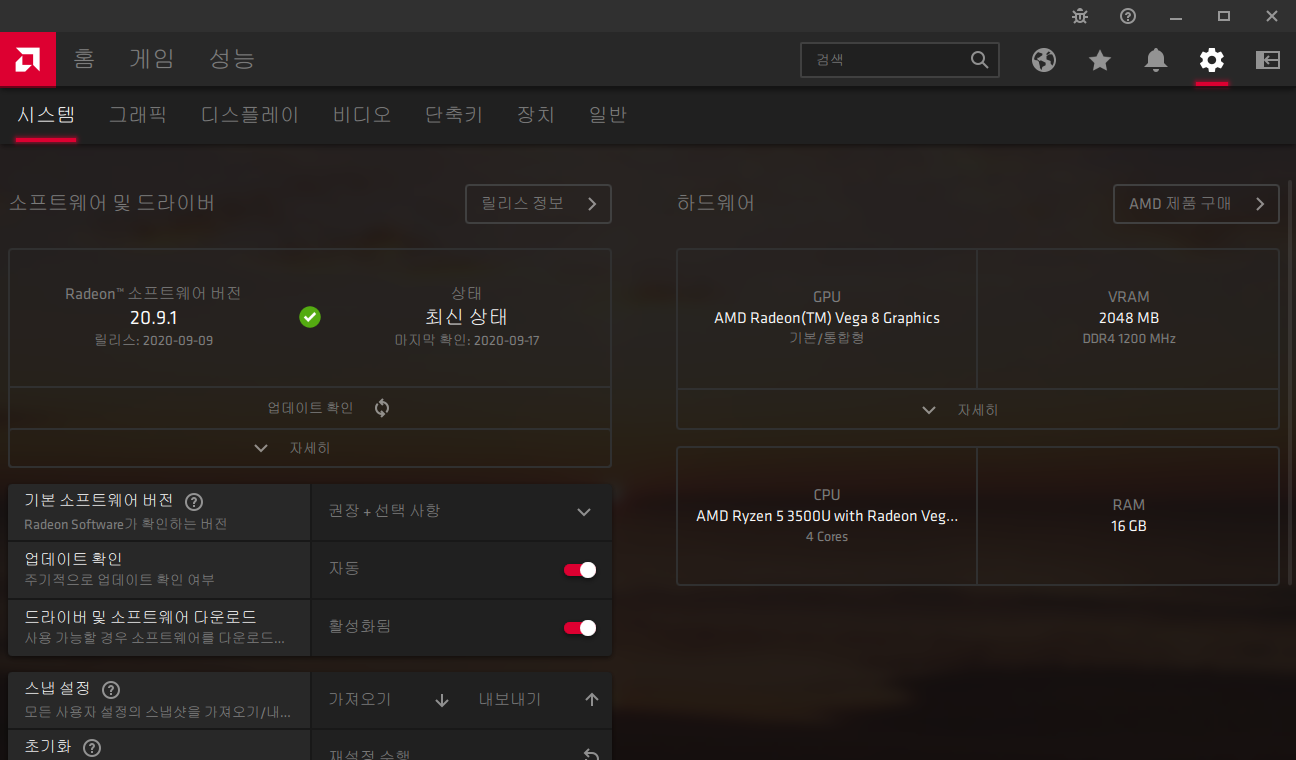Screen dimensions: 1296x760
Task: Click 업데이트 확인 button in version panel
Action: click(x=309, y=408)
